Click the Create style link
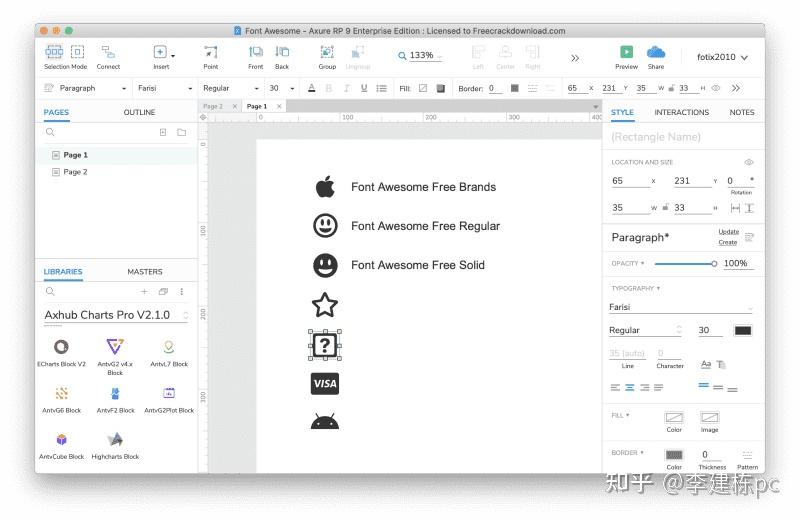 [x=728, y=242]
